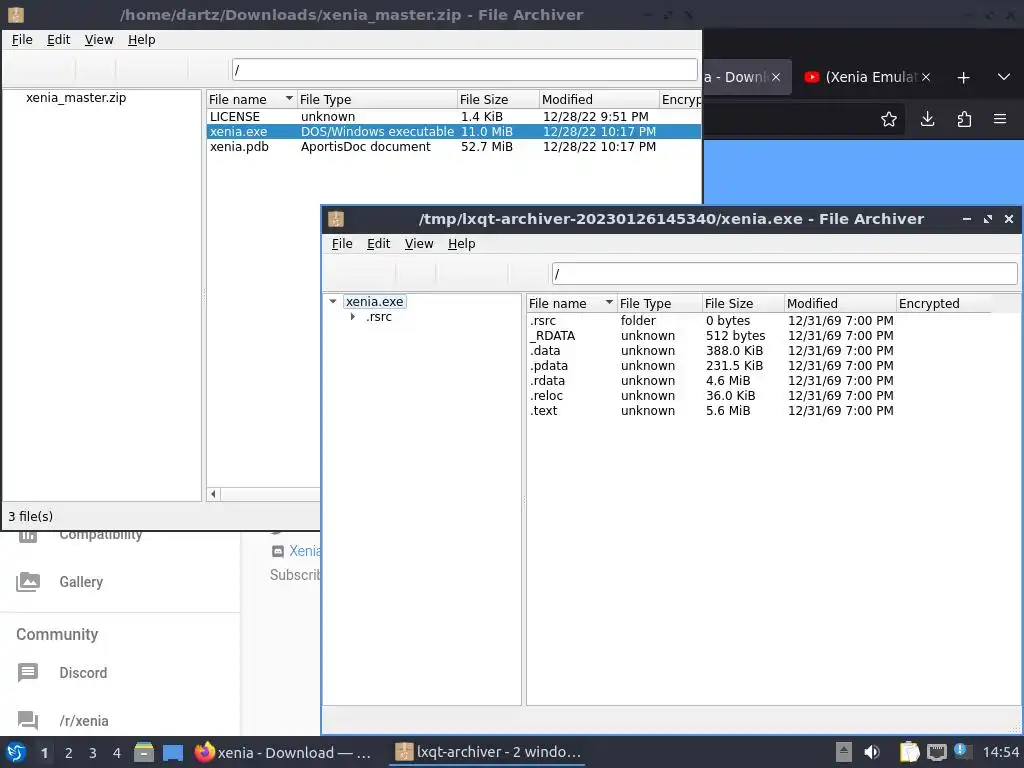Viewport: 1024px width, 768px height.
Task: Click the path field in xenia_master.zip window
Action: [x=464, y=70]
